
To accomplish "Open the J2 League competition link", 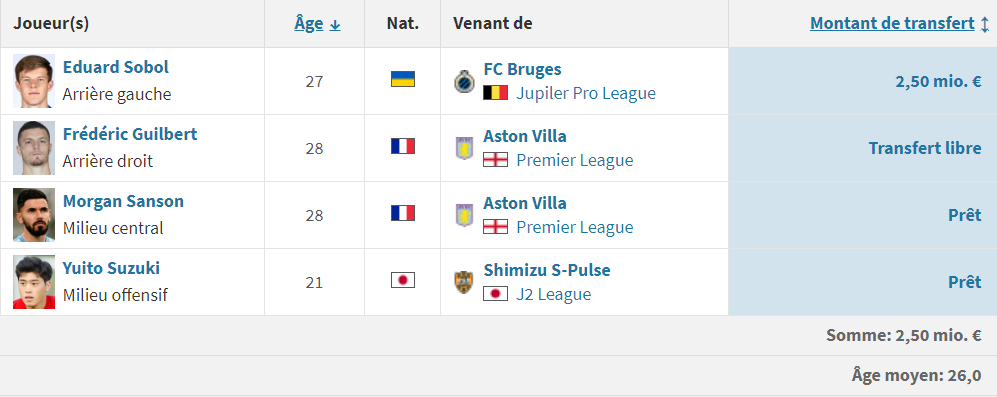I will pos(553,294).
